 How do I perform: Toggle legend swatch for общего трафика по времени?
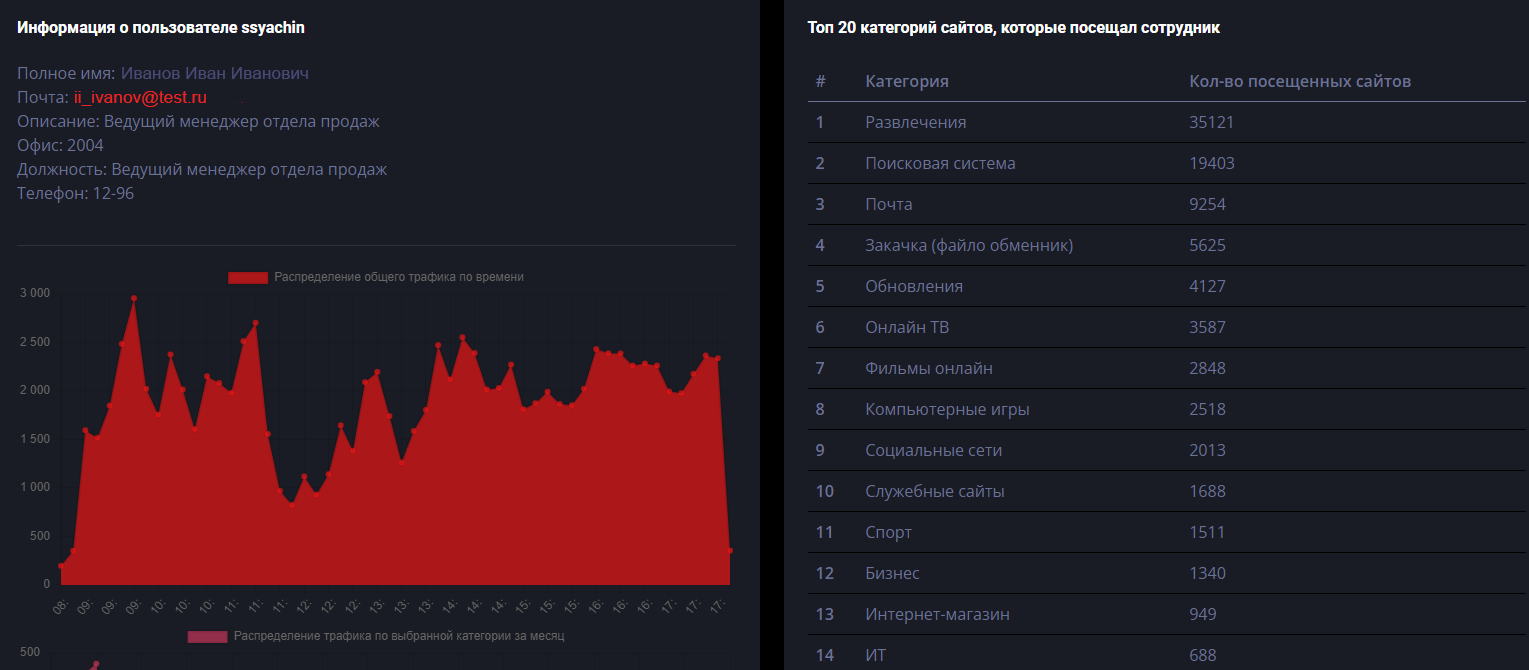point(248,277)
